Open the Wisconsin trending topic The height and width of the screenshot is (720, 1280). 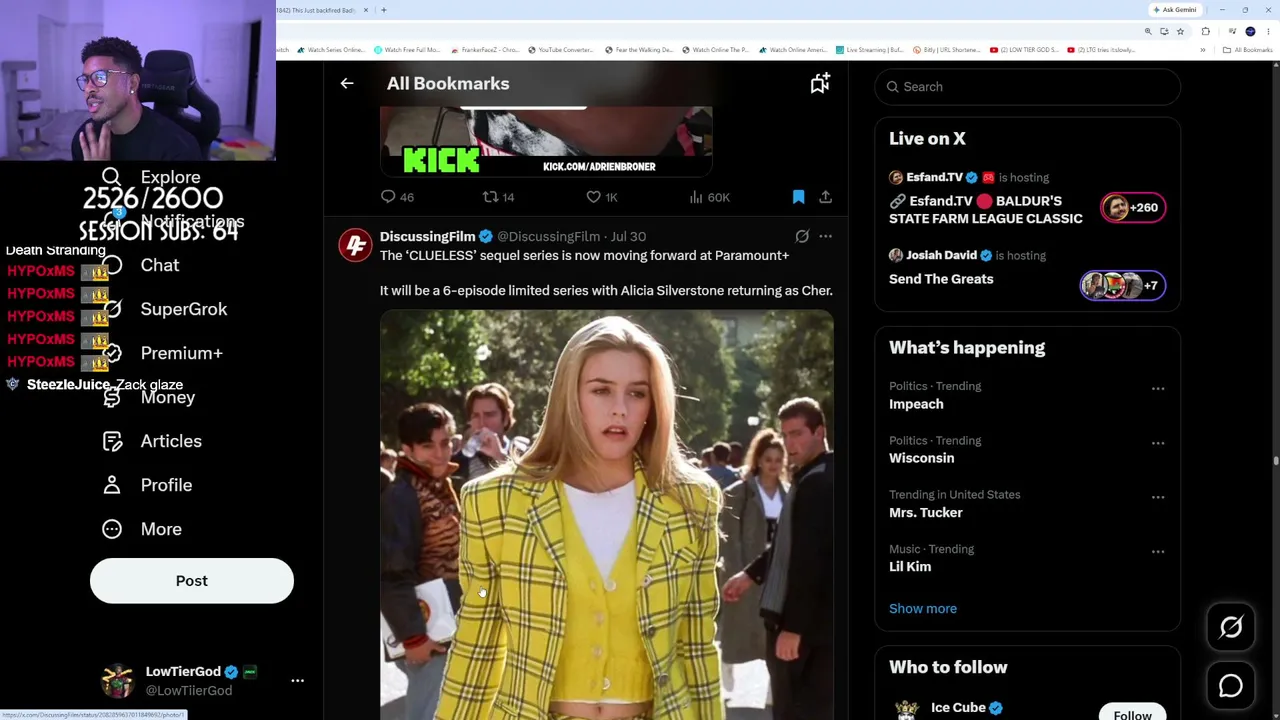click(922, 458)
